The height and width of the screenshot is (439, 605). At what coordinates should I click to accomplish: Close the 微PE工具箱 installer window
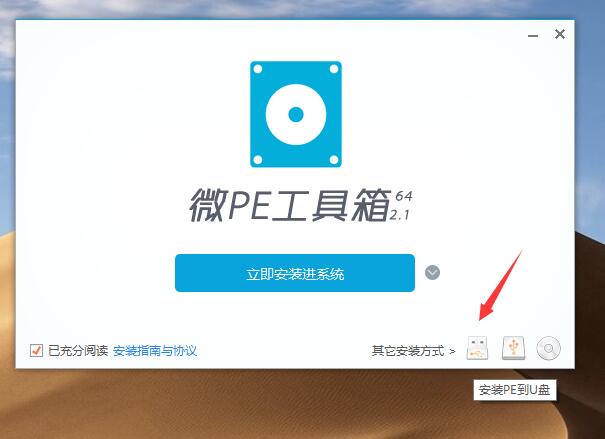coord(560,34)
